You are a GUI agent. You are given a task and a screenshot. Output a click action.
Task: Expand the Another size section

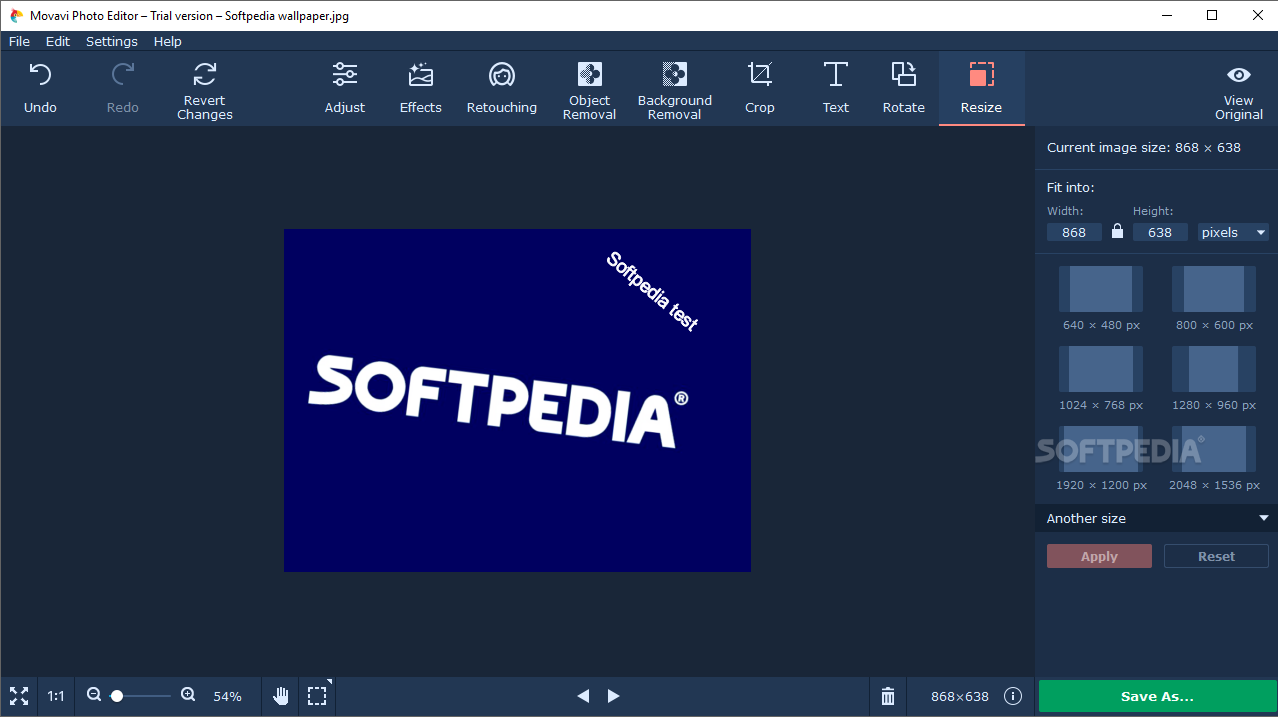(x=1156, y=518)
